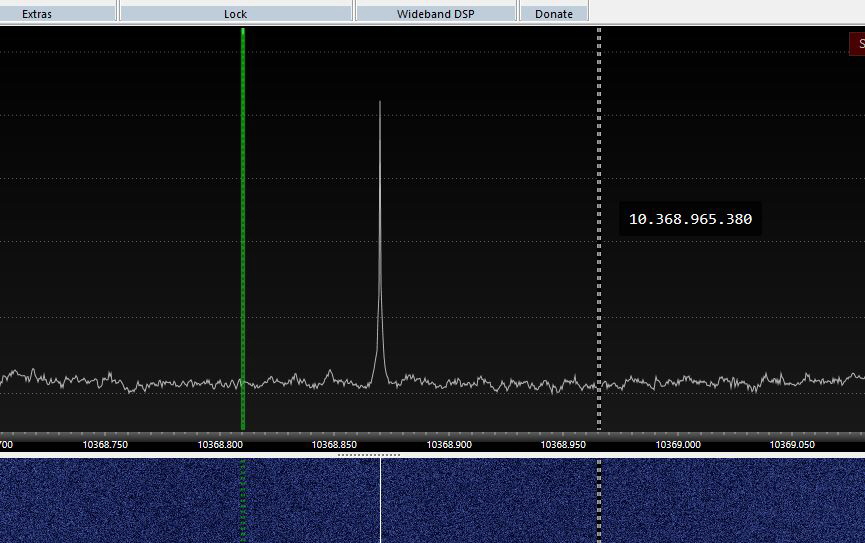The height and width of the screenshot is (543, 865).
Task: Tune to 10368.900 on the frequency scale
Action: 449,444
